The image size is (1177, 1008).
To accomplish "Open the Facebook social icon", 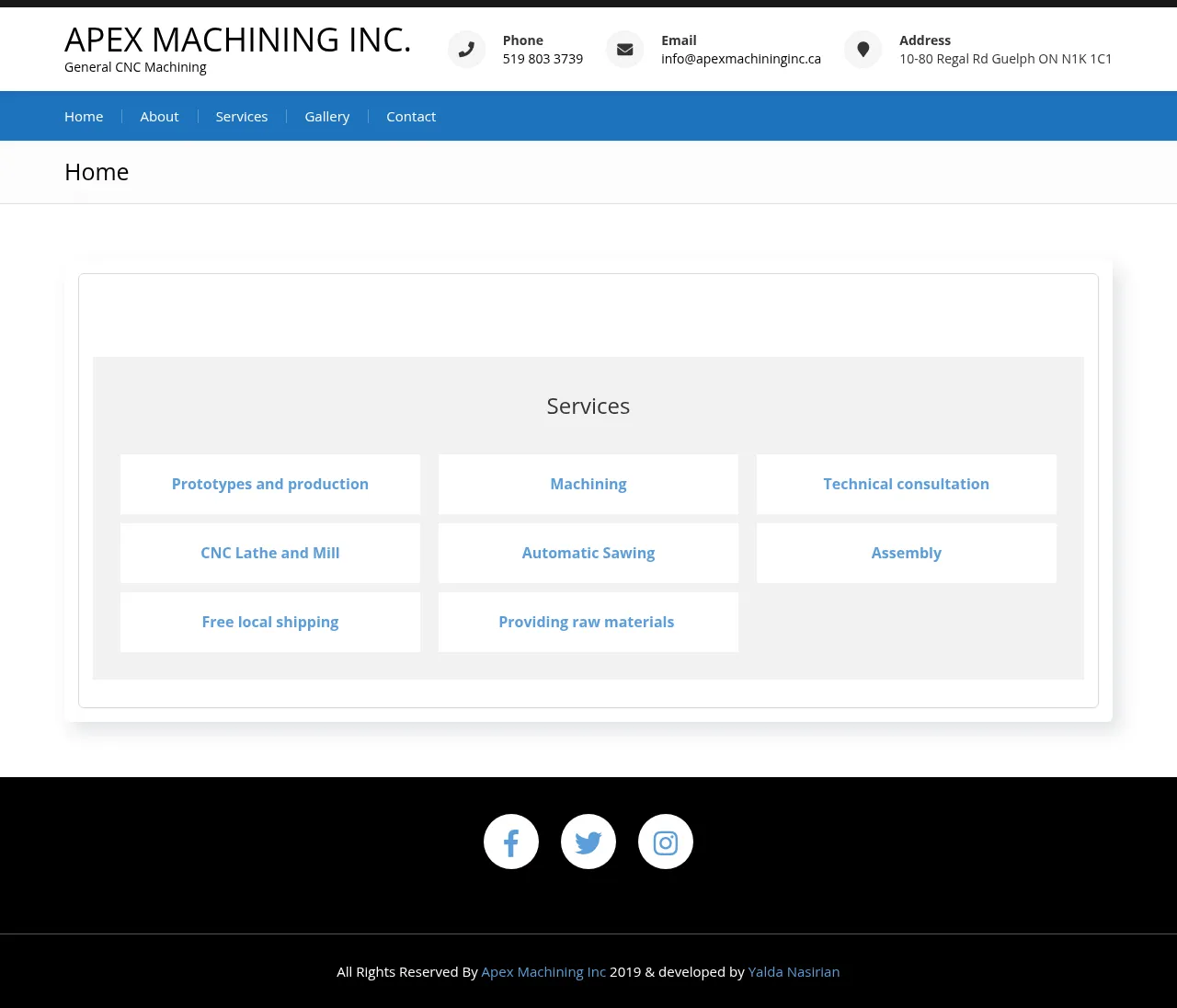I will click(x=511, y=842).
